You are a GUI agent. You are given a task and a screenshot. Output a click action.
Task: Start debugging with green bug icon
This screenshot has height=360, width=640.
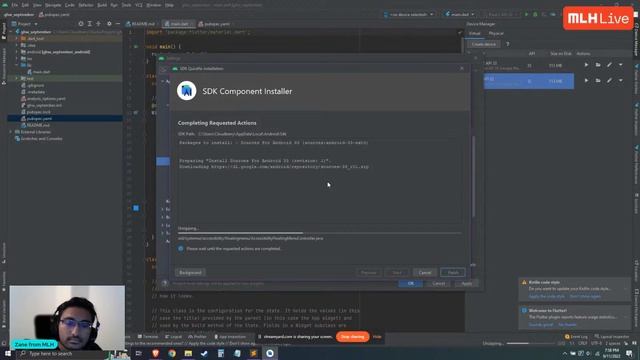tap(535, 14)
